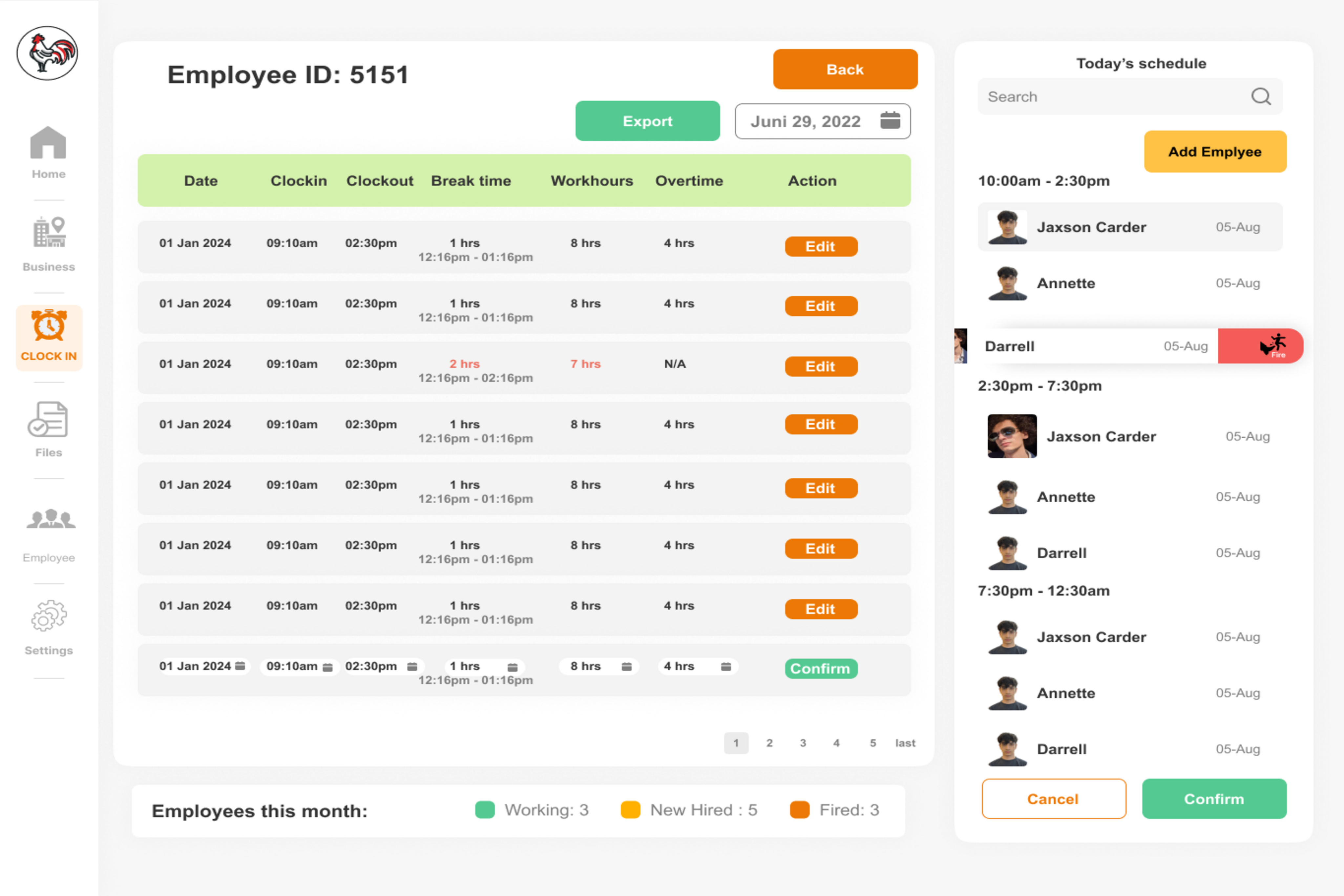The height and width of the screenshot is (896, 1344).
Task: Click the rooster logo
Action: tap(48, 53)
